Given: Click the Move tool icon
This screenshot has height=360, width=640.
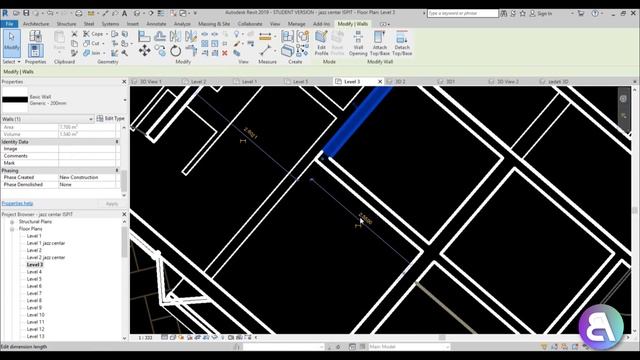Looking at the screenshot, I should click(x=144, y=51).
